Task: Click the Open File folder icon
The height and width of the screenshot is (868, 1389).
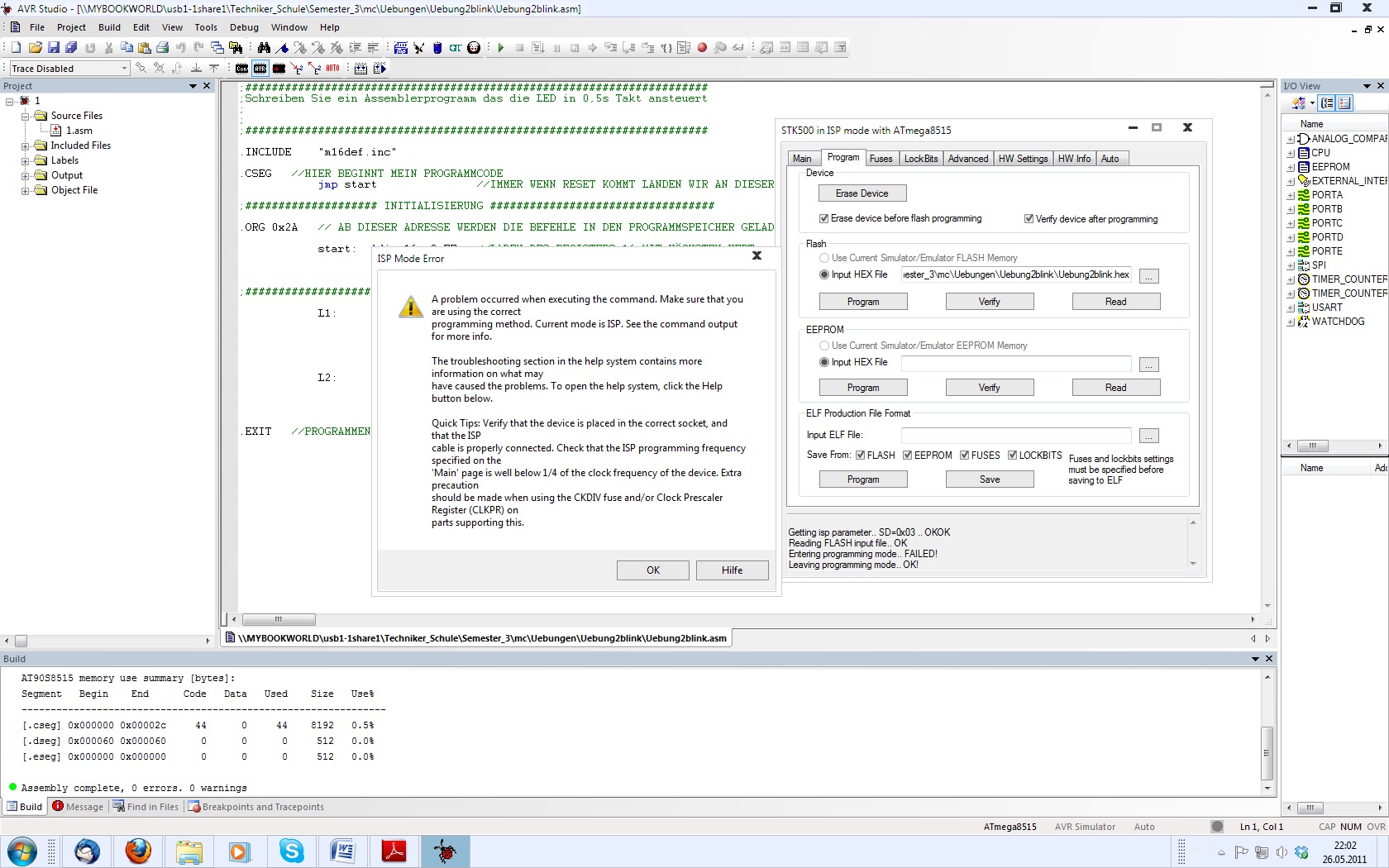Action: 35,48
